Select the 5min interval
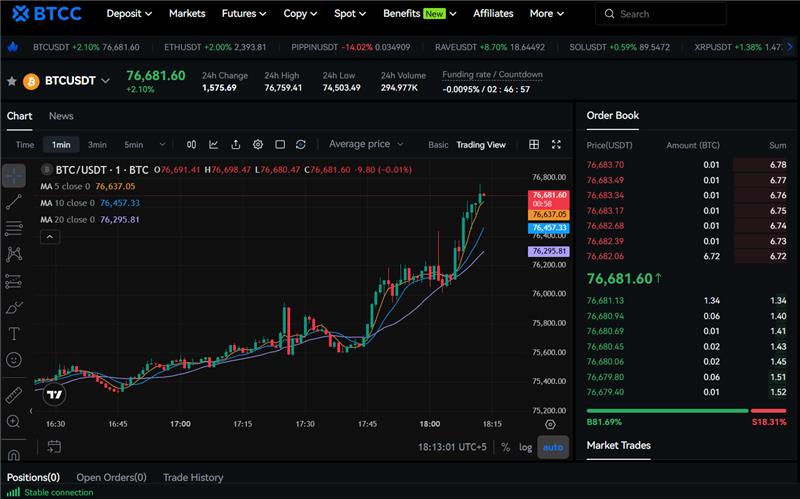 (x=134, y=145)
